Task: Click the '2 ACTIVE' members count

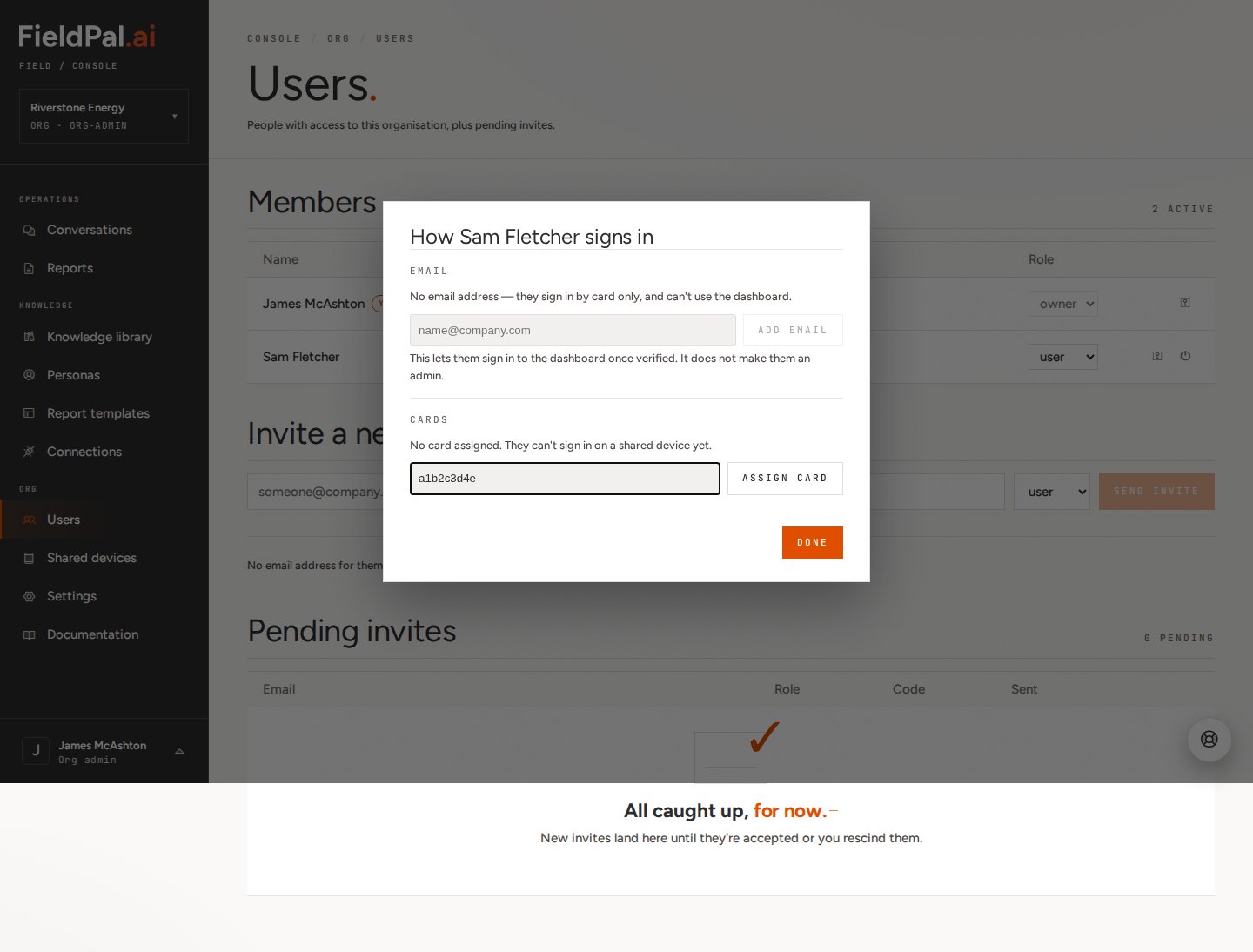Action: tap(1183, 209)
